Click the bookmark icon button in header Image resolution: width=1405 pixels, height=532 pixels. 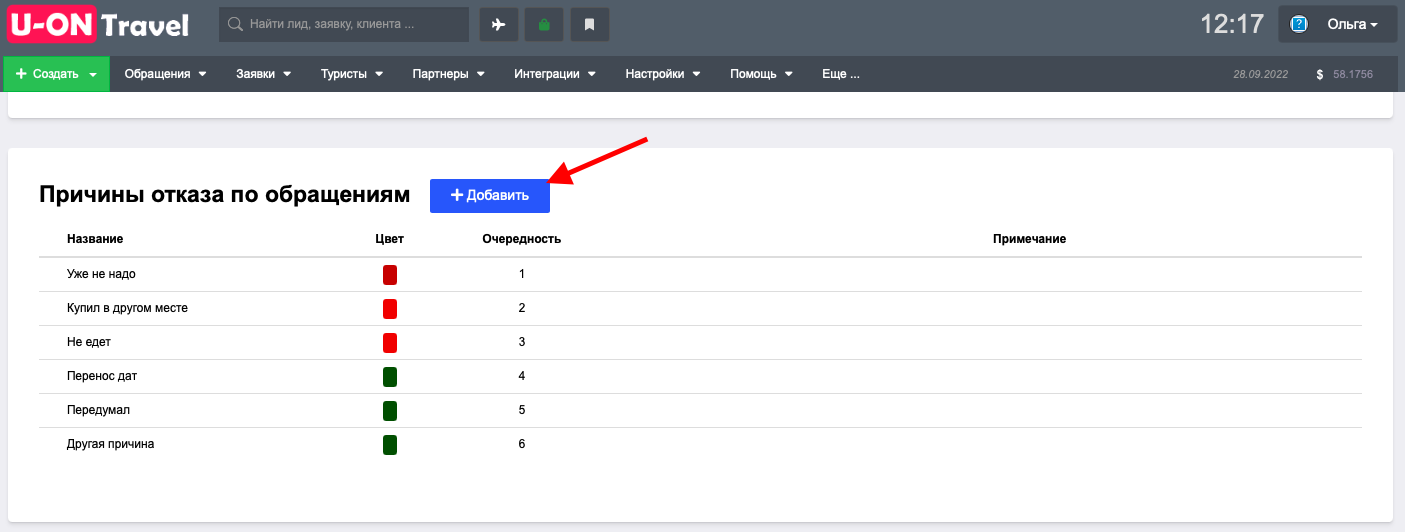point(590,25)
